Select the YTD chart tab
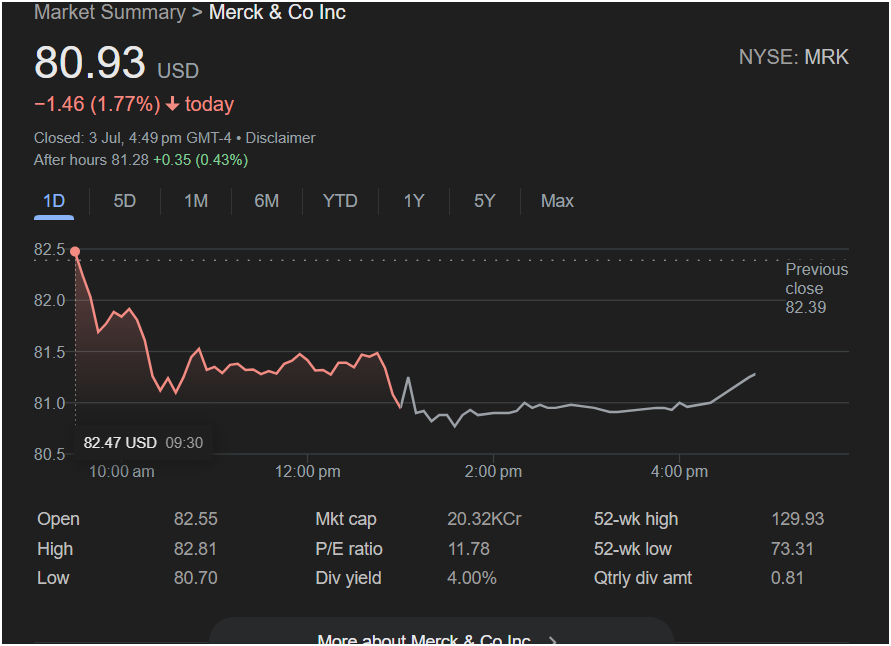 coord(340,201)
